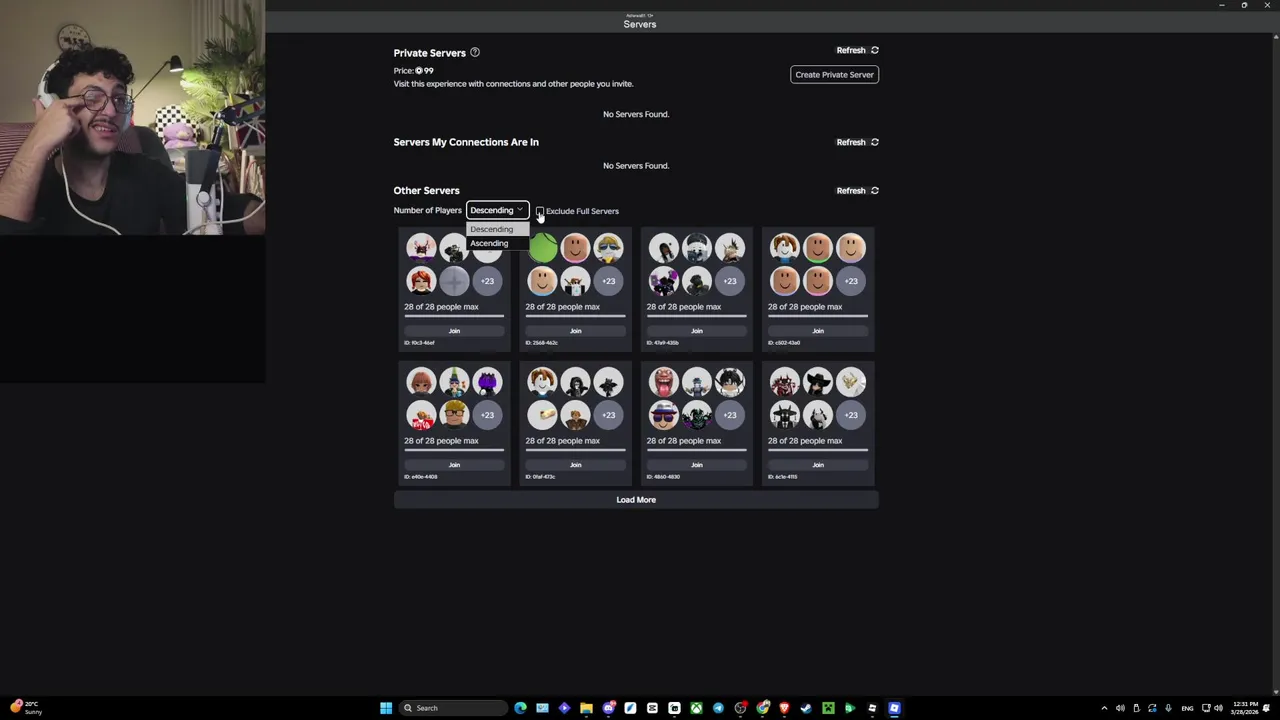
Task: Open Brave browser from the taskbar
Action: pos(784,708)
